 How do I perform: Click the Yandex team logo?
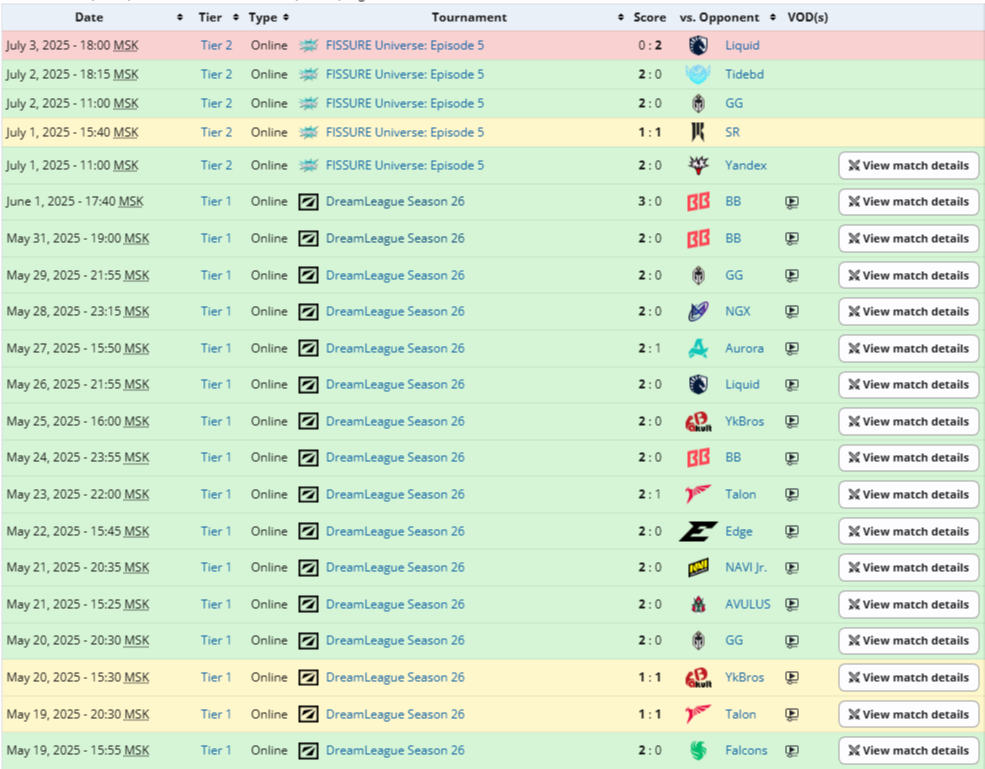click(698, 165)
